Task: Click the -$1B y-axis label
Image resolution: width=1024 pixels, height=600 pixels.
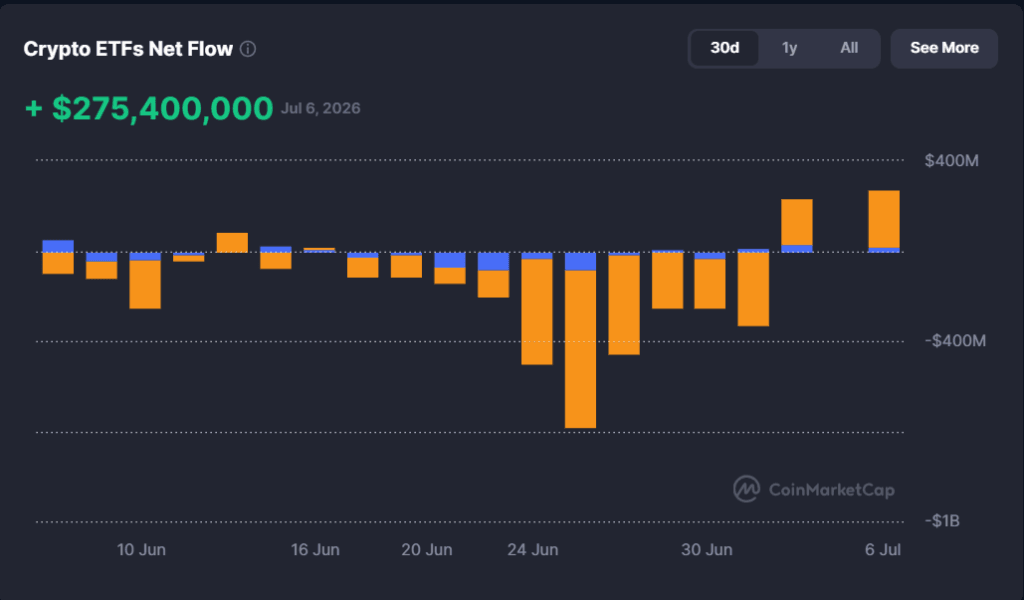Action: tap(942, 521)
